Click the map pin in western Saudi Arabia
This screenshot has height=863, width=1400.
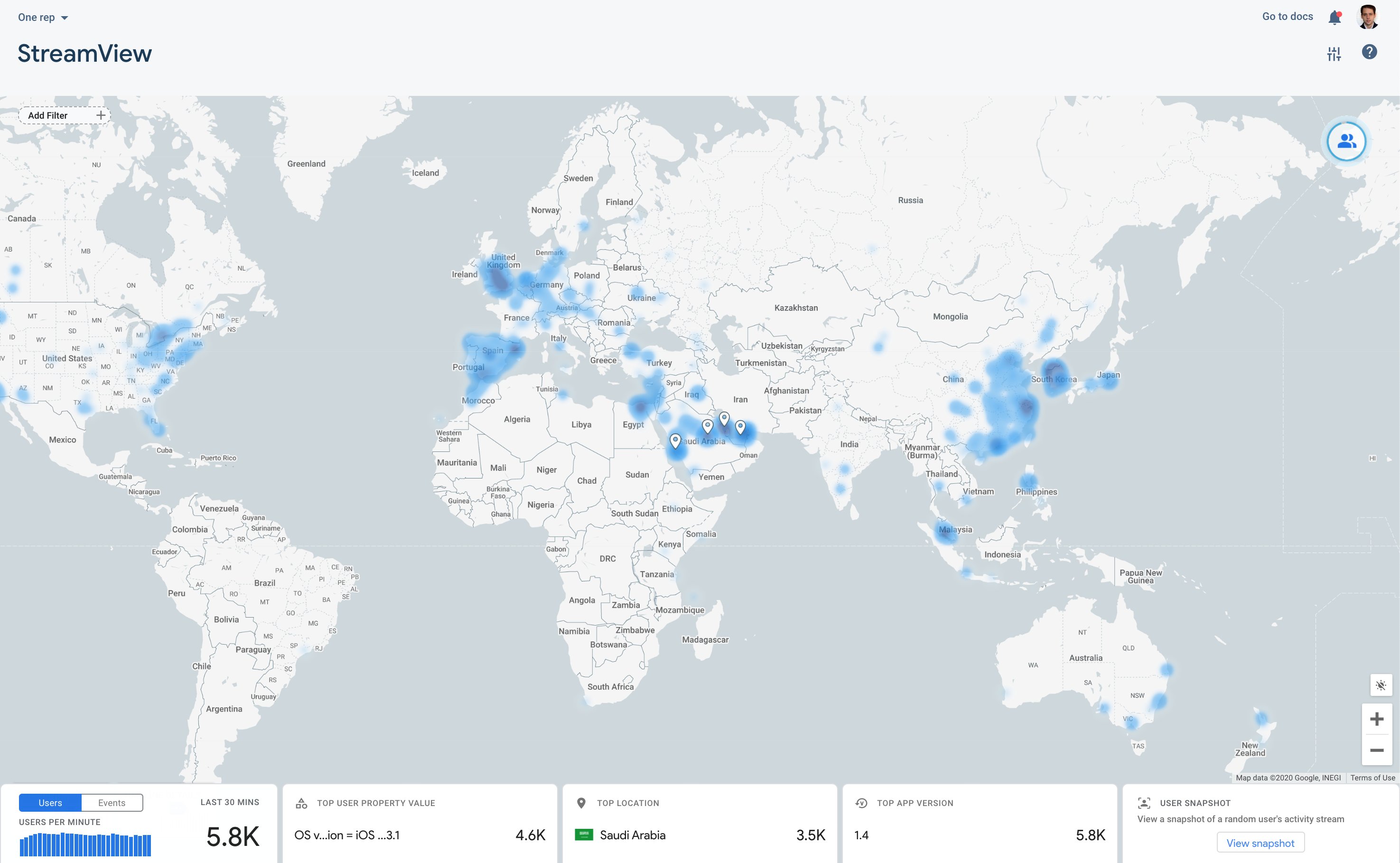(675, 440)
